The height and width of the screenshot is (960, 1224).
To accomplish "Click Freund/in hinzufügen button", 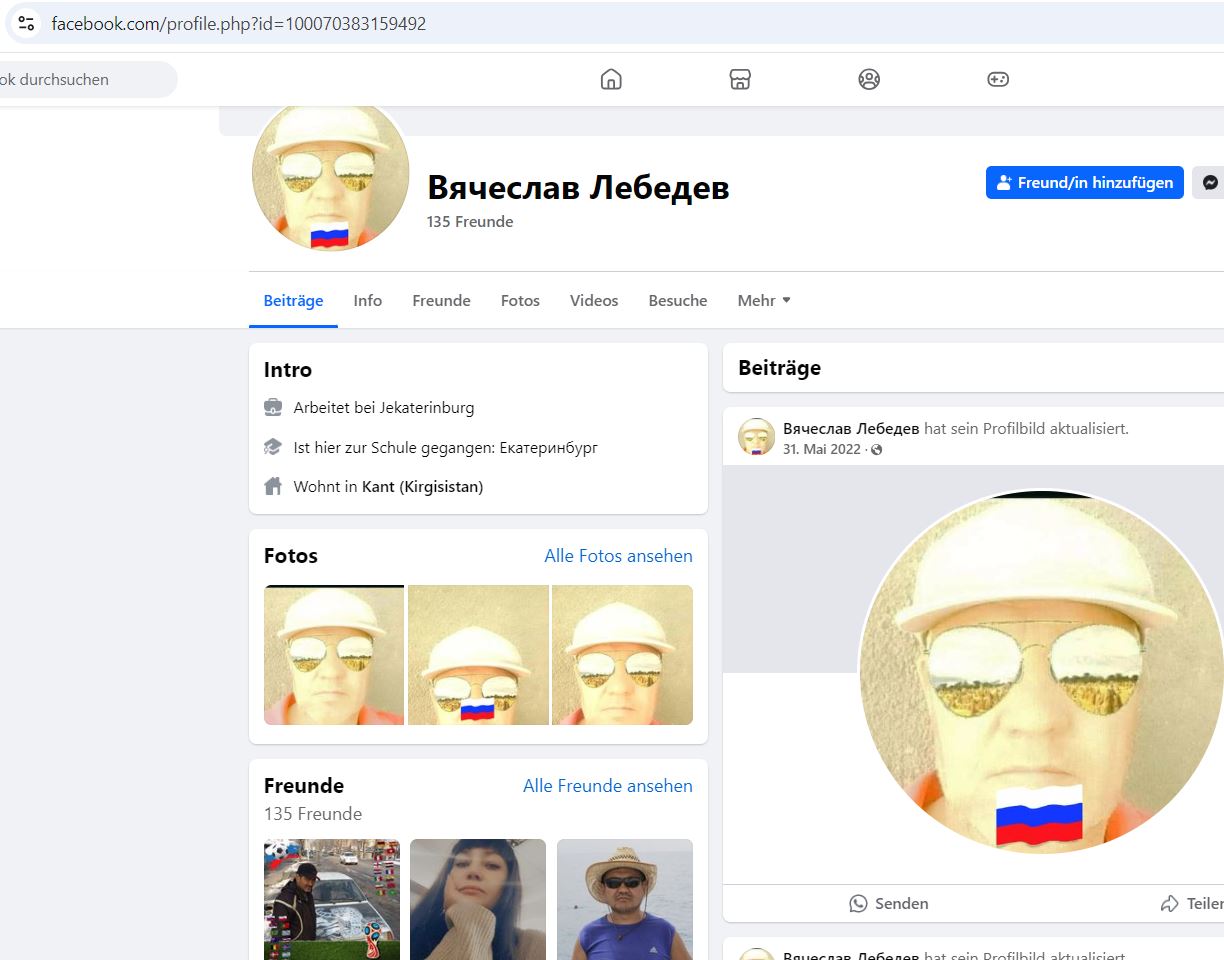I will pyautogui.click(x=1085, y=183).
